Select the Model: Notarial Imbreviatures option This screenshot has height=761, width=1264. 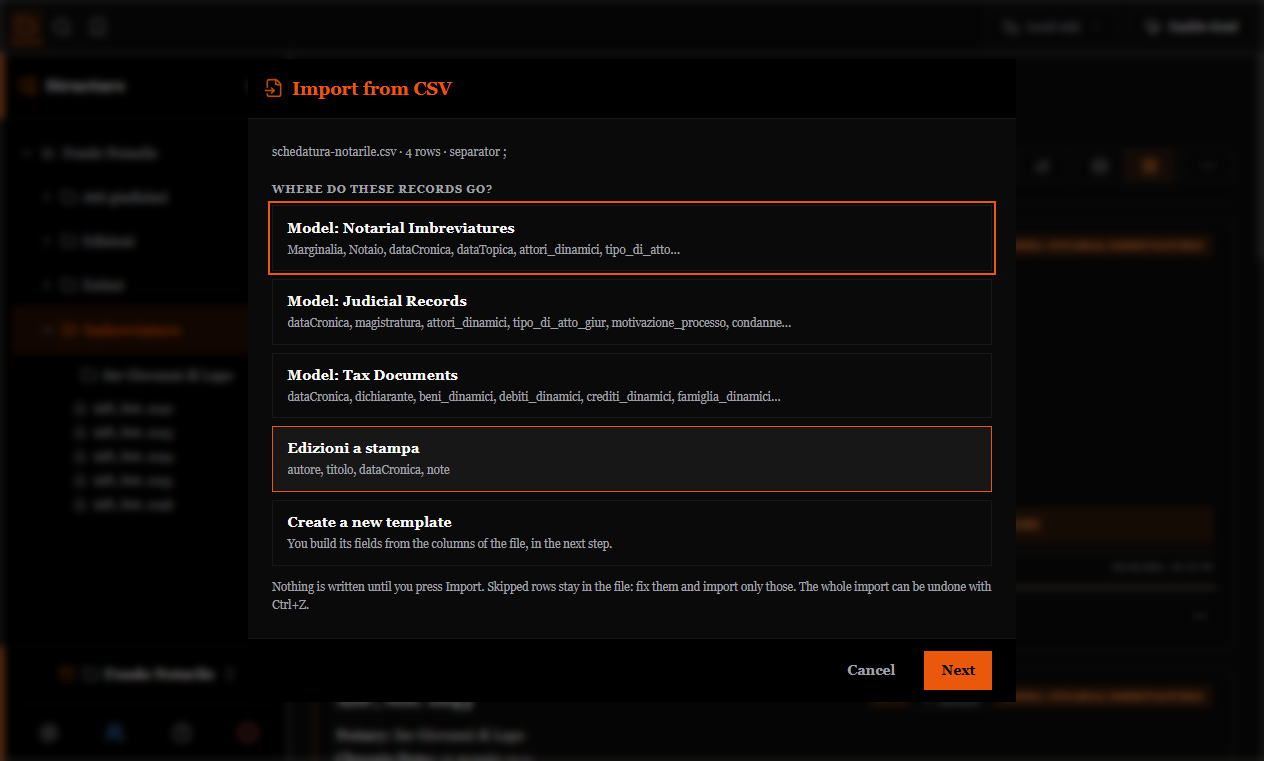(632, 238)
